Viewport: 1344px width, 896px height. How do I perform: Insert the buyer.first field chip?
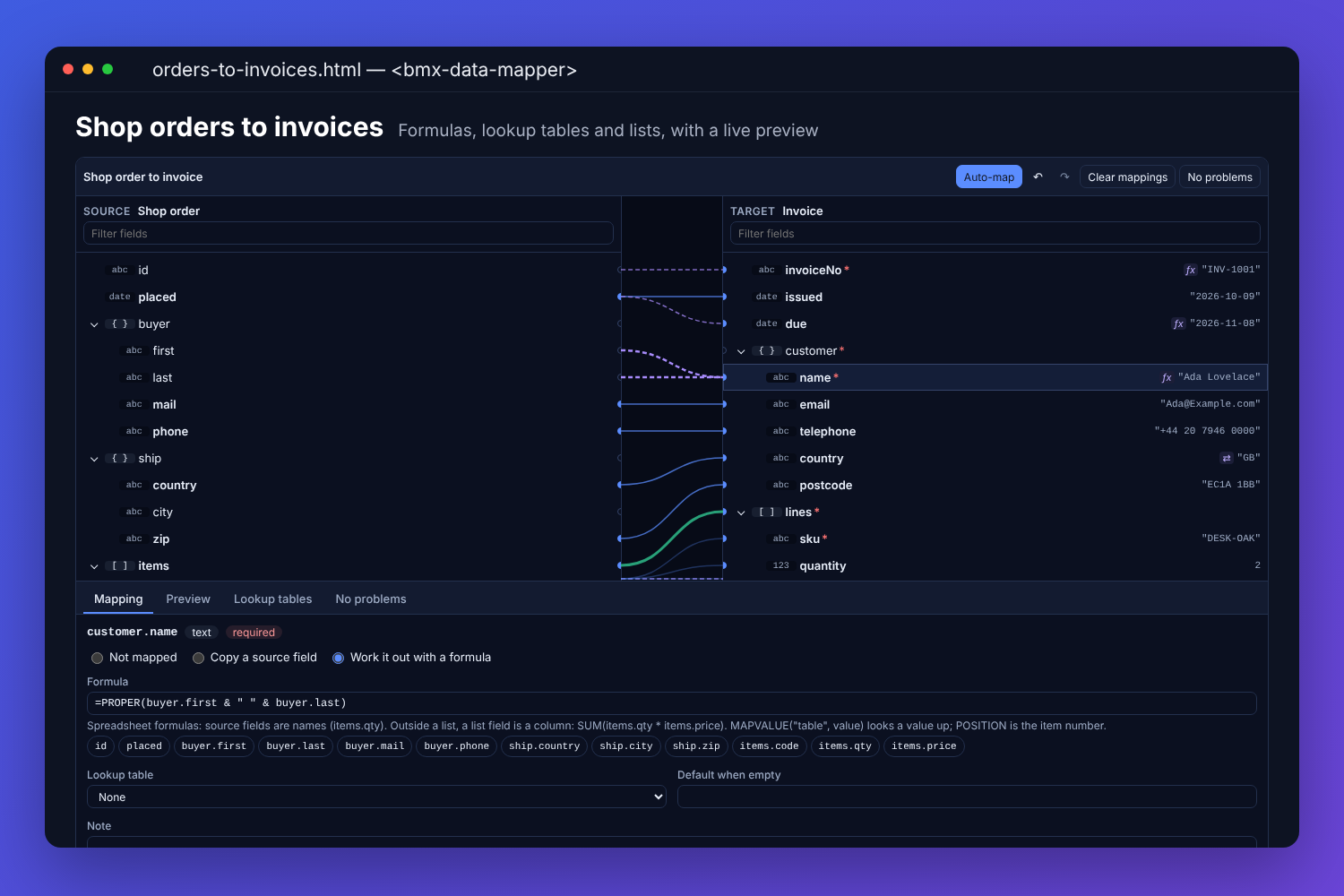pyautogui.click(x=213, y=745)
